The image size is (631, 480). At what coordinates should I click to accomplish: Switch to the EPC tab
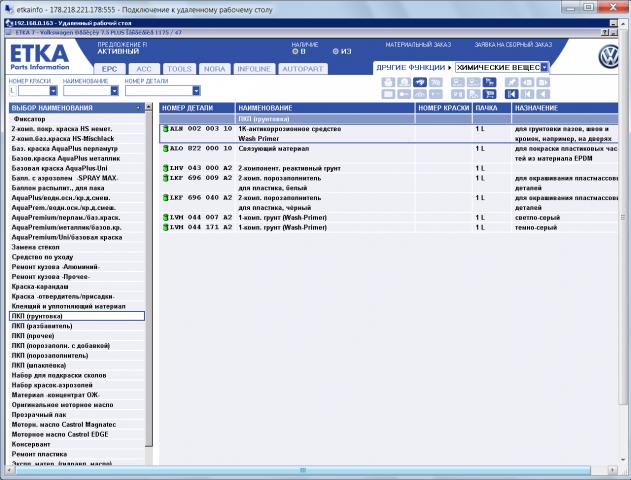(109, 69)
